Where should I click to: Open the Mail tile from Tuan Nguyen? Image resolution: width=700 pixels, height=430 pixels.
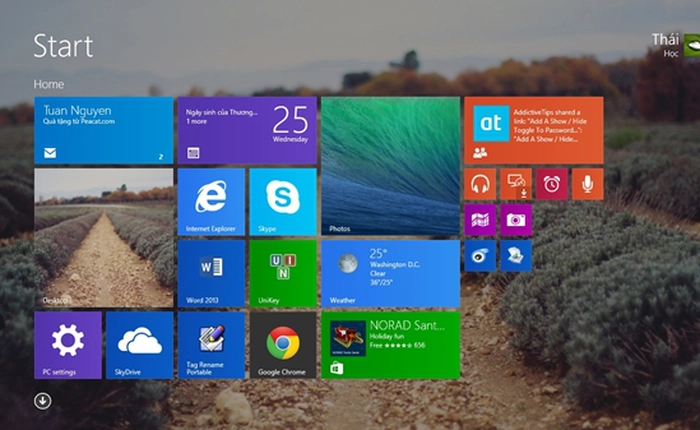coord(104,130)
